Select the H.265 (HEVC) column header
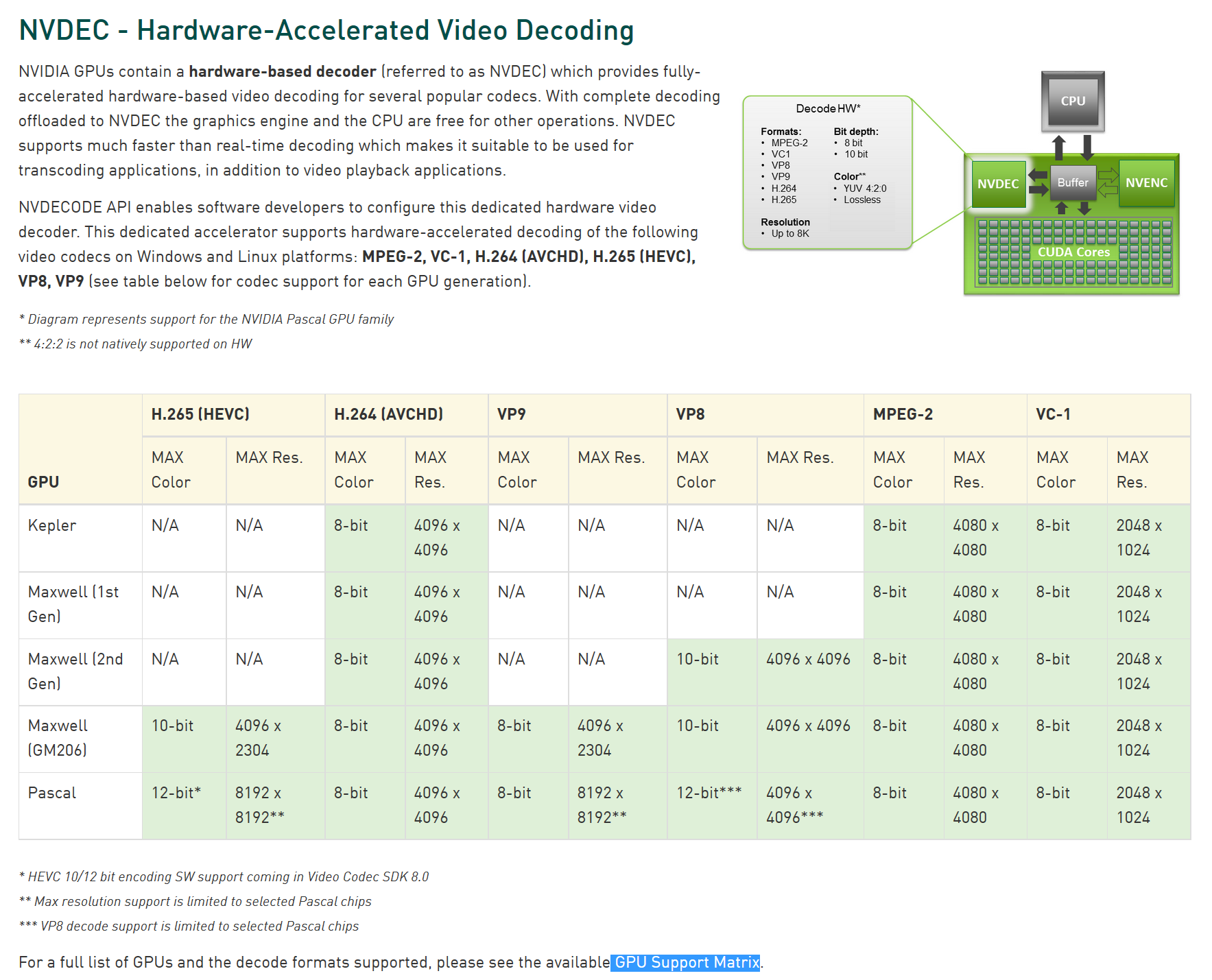This screenshot has width=1212, height=980. pyautogui.click(x=233, y=414)
